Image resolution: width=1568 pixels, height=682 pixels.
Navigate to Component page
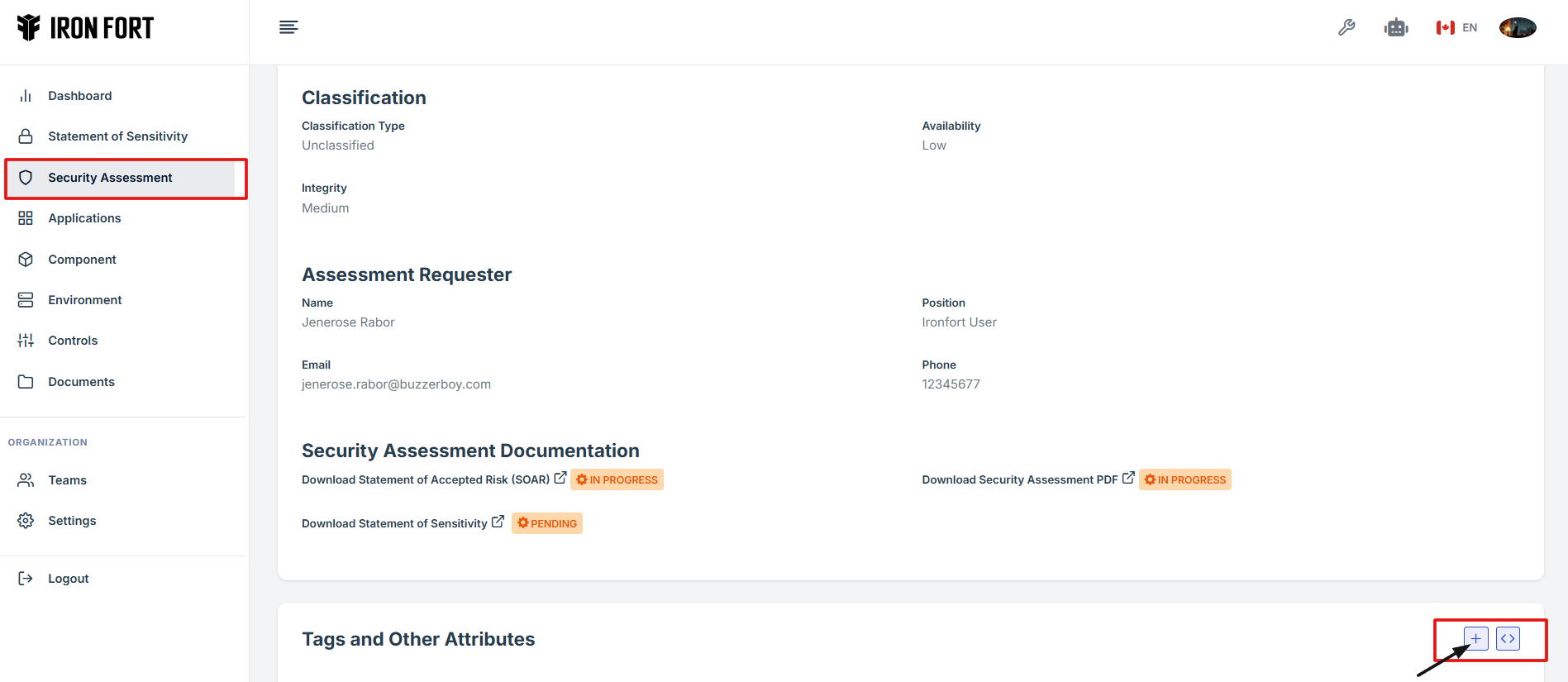click(82, 260)
